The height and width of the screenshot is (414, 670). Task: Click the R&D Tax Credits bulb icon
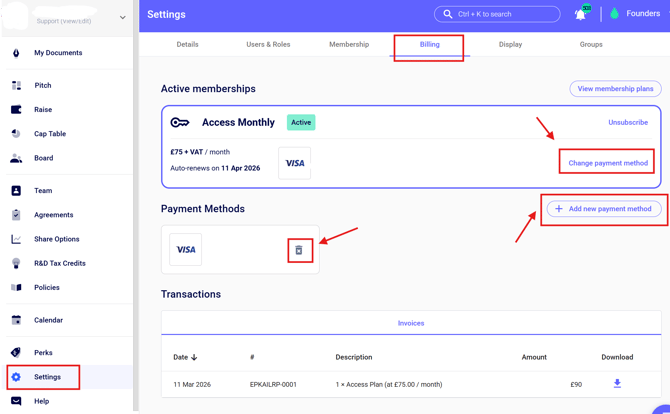16,263
